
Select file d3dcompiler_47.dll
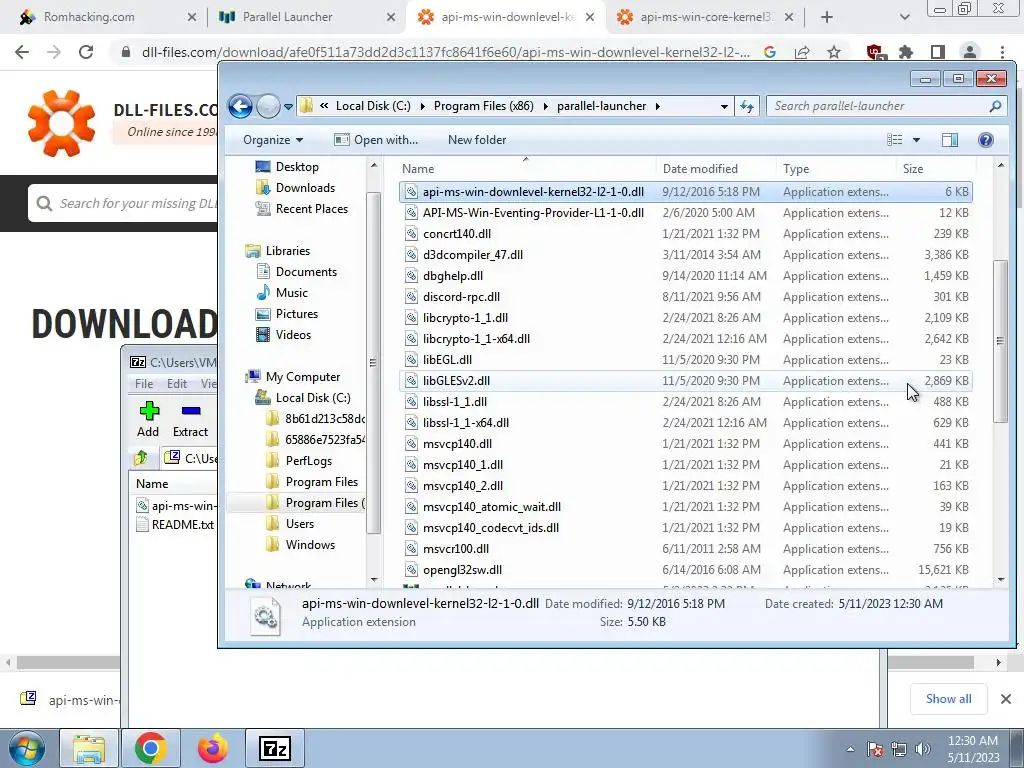coord(686,255)
